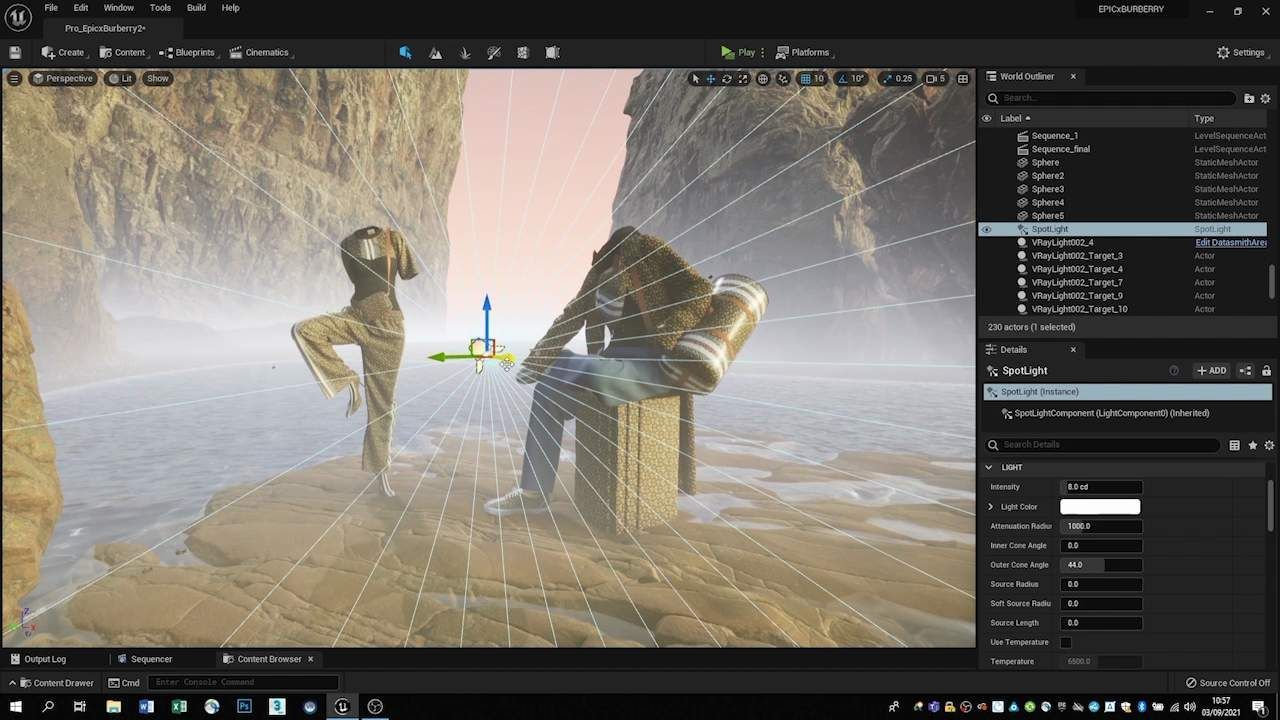1280x720 pixels.
Task: Open Photoshop from the Windows taskbar
Action: [244, 707]
